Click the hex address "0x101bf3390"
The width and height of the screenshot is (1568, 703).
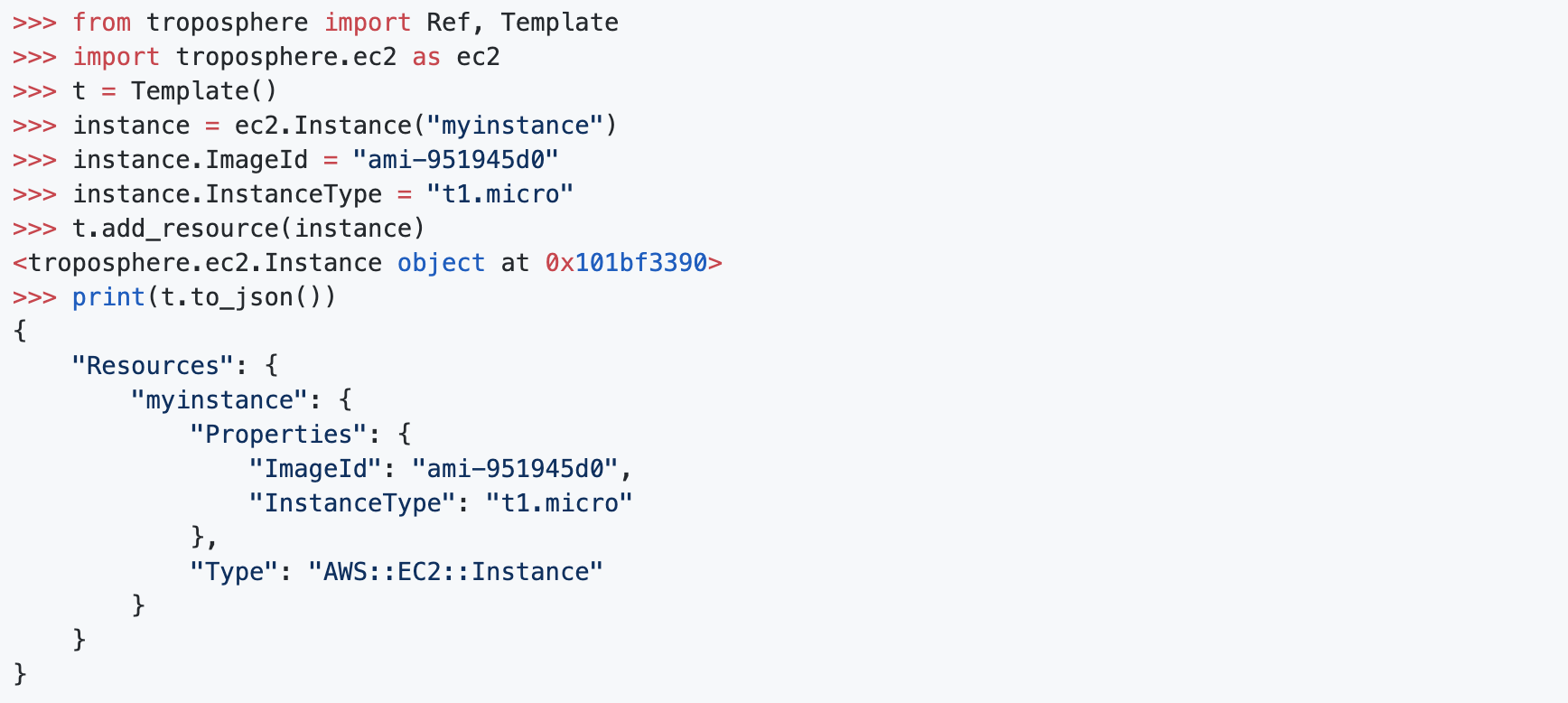click(626, 263)
